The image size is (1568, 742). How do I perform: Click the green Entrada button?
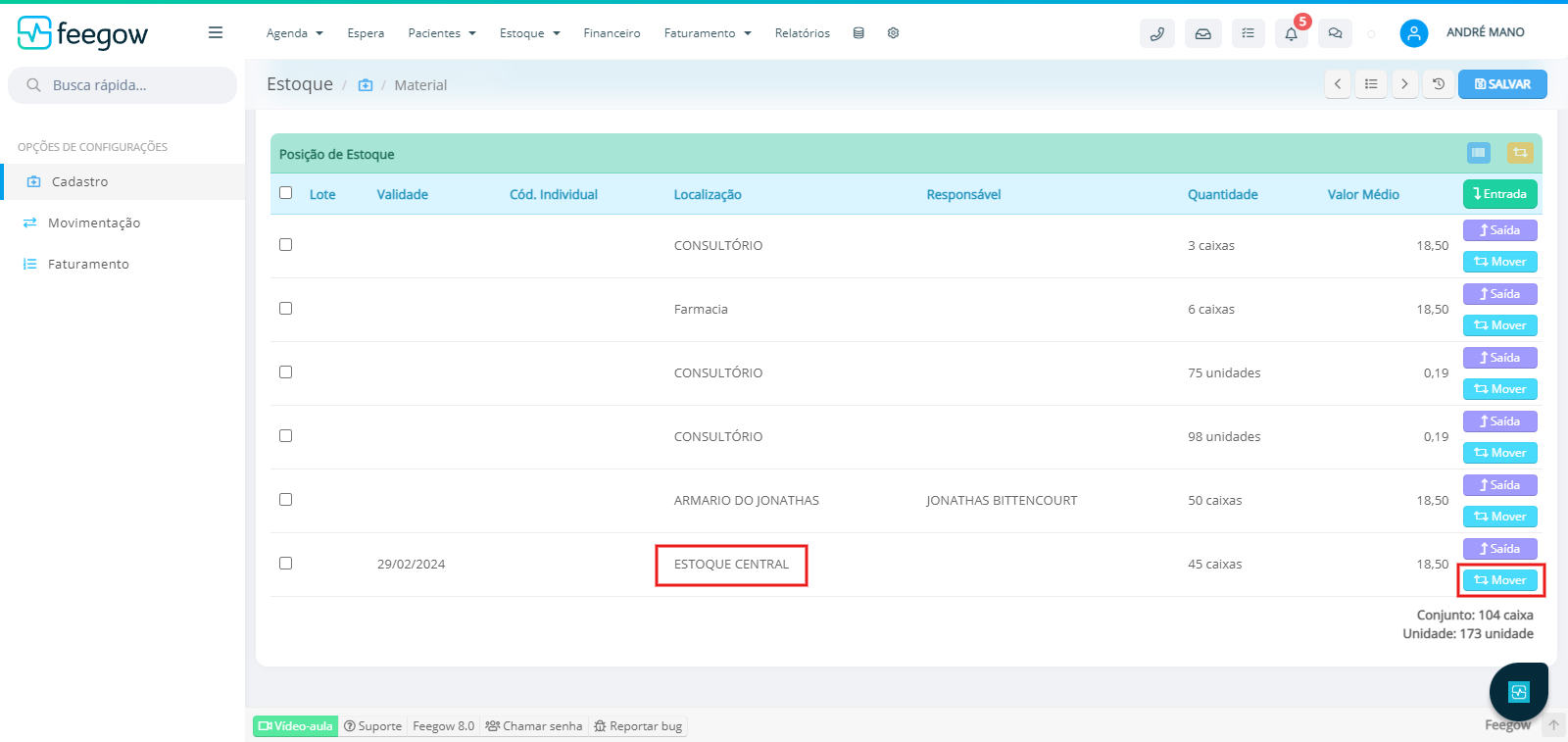(1499, 194)
